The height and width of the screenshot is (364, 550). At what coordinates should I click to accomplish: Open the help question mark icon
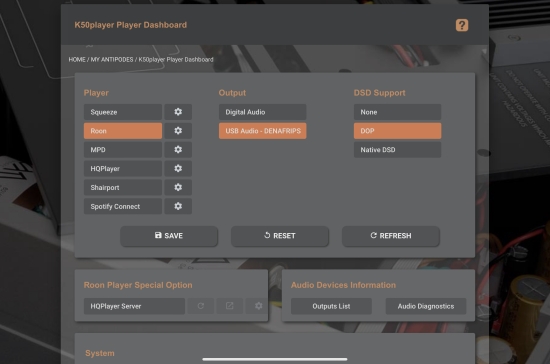[462, 25]
